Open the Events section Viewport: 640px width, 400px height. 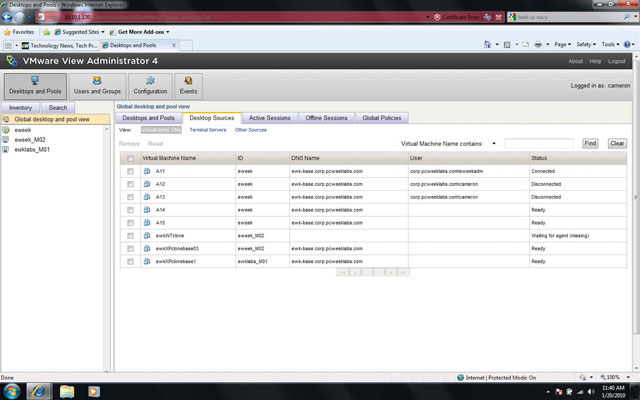(x=188, y=86)
